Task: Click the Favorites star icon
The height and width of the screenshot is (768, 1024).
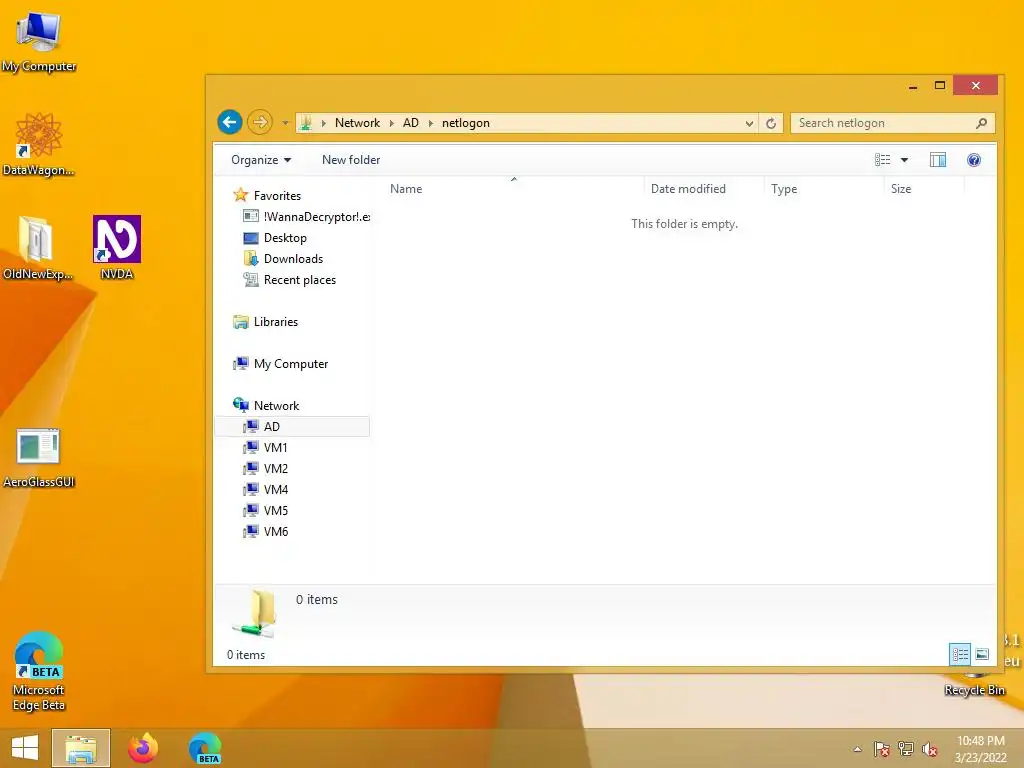Action: [240, 195]
